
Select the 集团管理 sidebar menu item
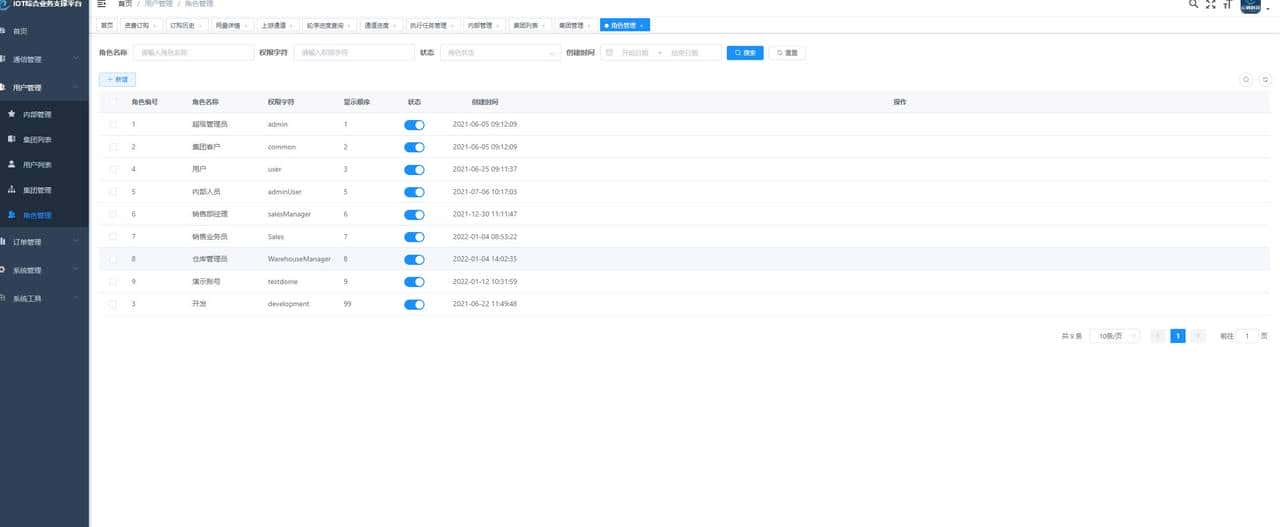(37, 190)
